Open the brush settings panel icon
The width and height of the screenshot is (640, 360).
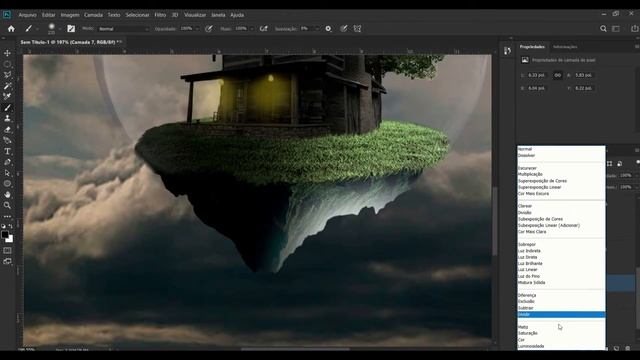click(71, 29)
